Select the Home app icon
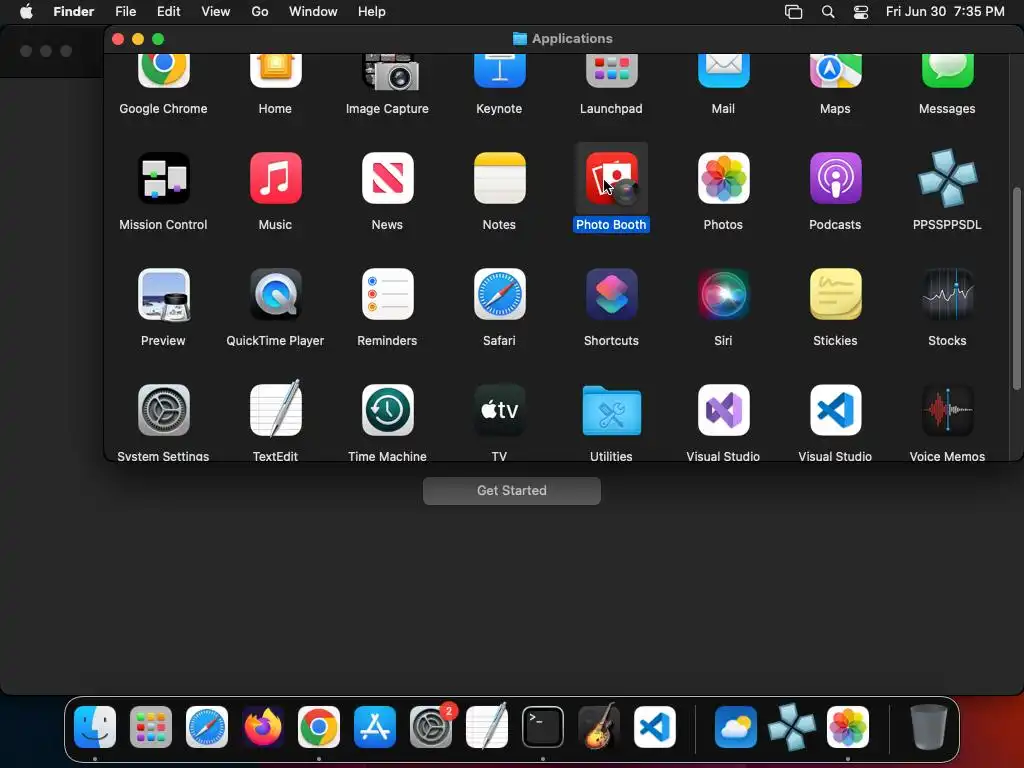The image size is (1024, 768). (x=276, y=71)
